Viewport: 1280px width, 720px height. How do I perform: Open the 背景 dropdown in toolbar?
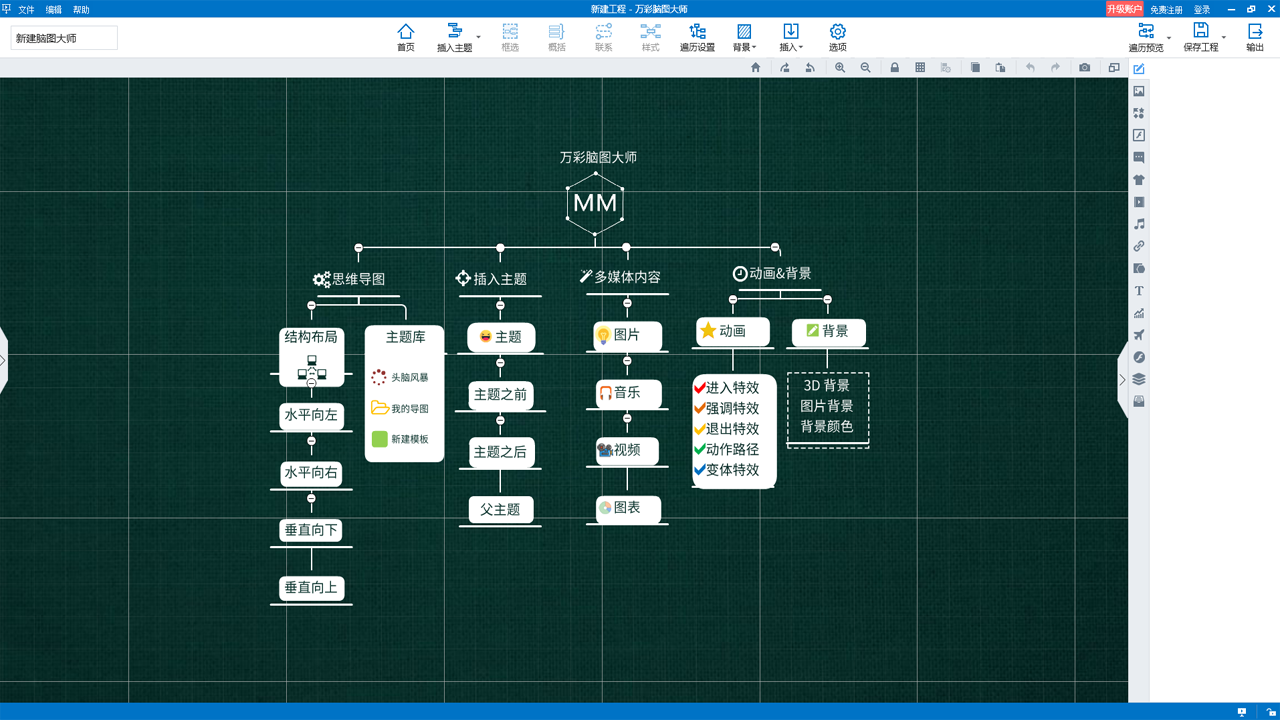point(744,37)
